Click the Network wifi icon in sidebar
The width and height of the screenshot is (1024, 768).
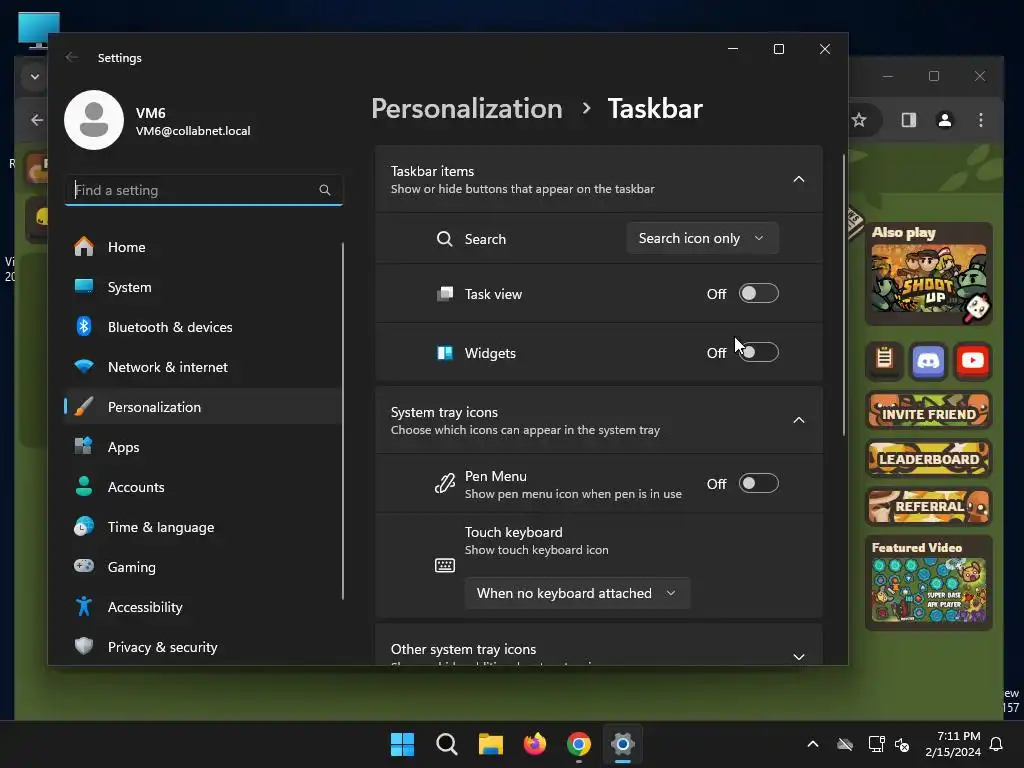(84, 366)
